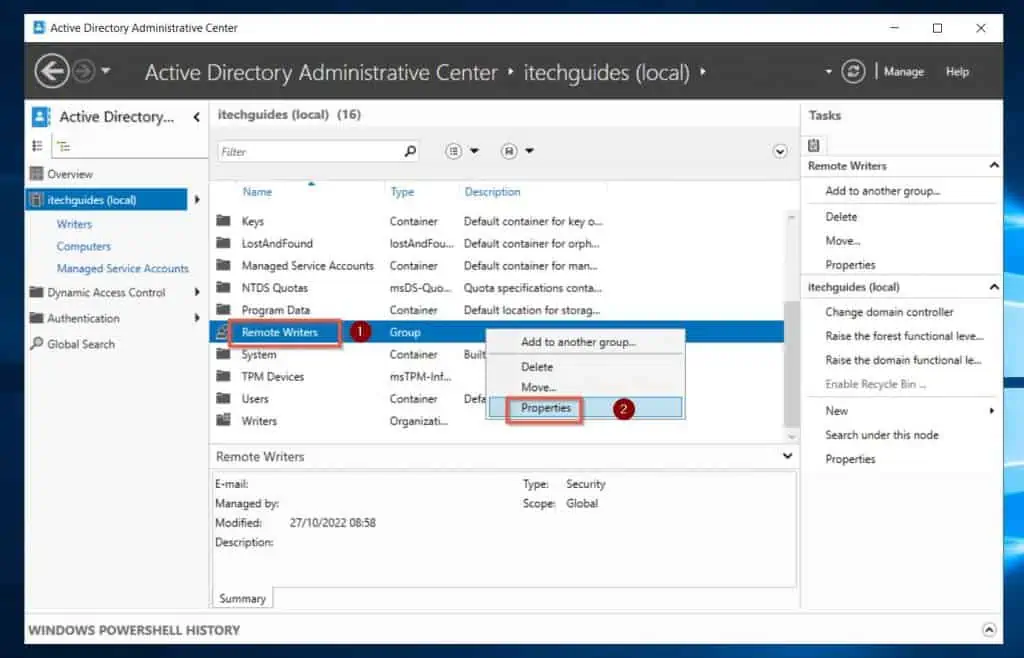Click Change domain controller task
1024x658 pixels.
(889, 312)
